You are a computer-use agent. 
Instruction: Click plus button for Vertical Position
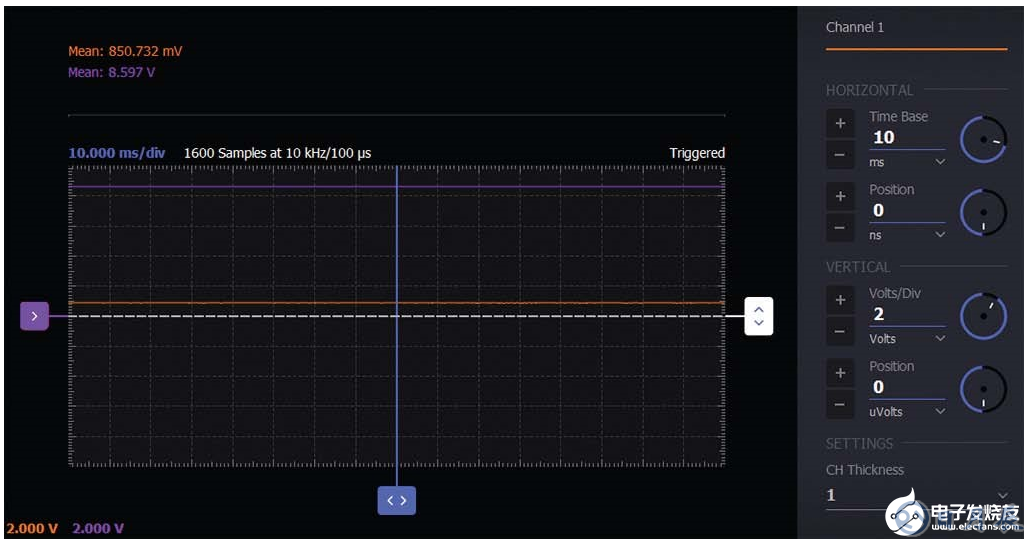[840, 373]
